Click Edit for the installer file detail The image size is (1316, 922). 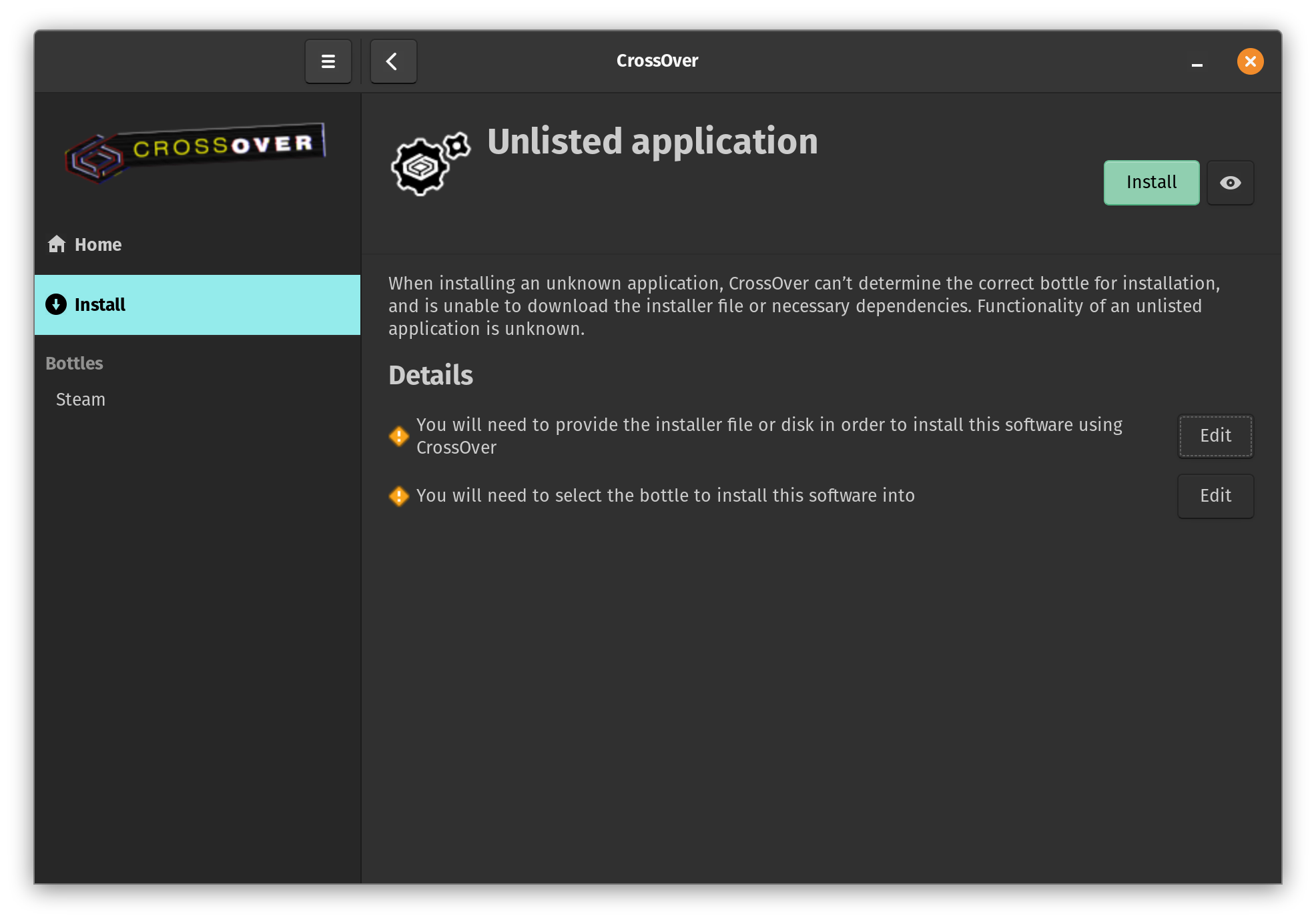click(1216, 435)
